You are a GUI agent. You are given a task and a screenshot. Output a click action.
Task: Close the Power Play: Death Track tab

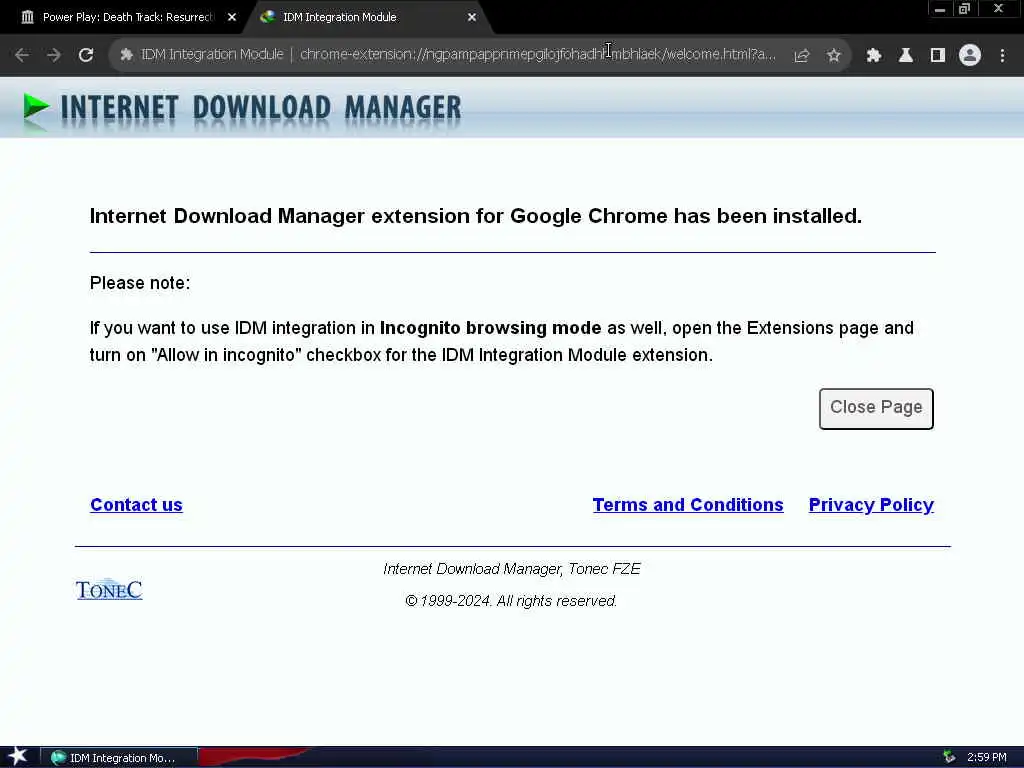[x=232, y=17]
